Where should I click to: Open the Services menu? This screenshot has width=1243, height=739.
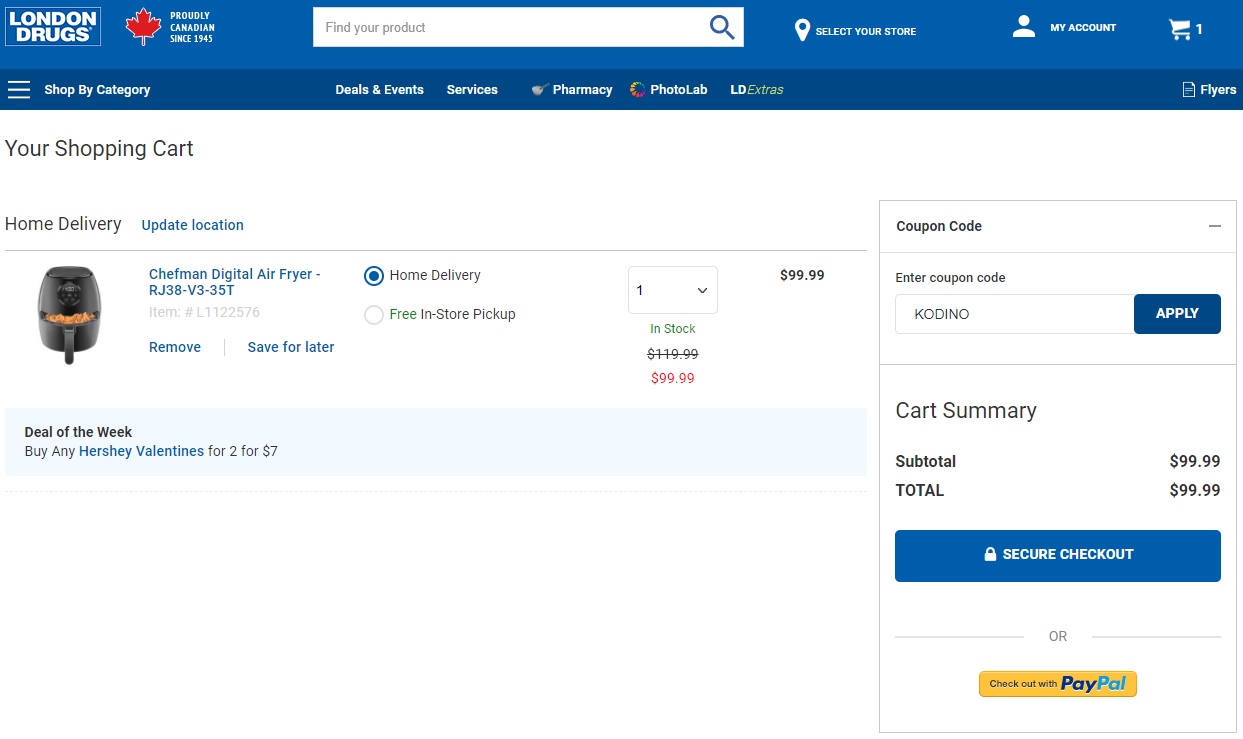point(472,90)
